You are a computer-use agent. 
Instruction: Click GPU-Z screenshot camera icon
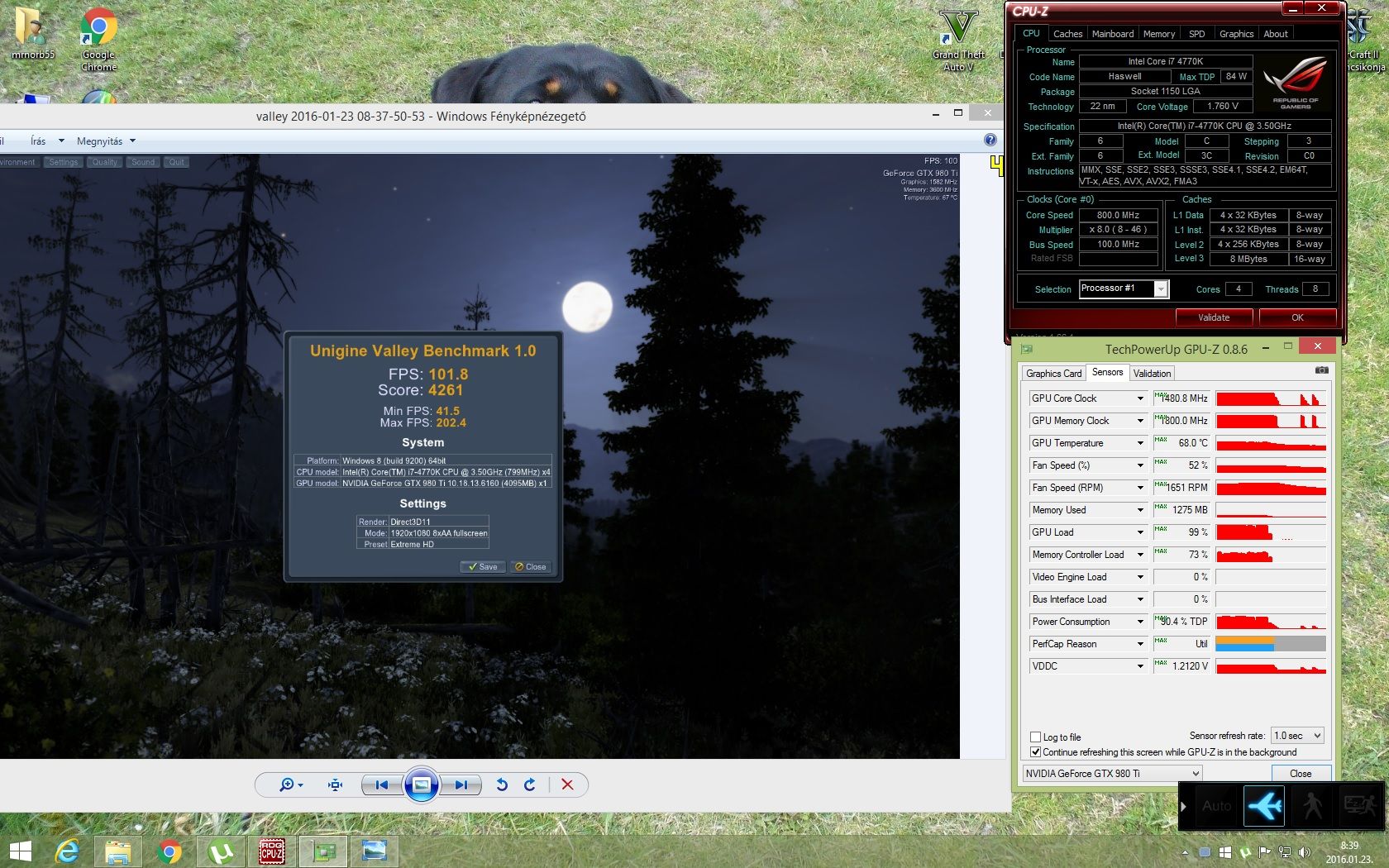click(1321, 370)
